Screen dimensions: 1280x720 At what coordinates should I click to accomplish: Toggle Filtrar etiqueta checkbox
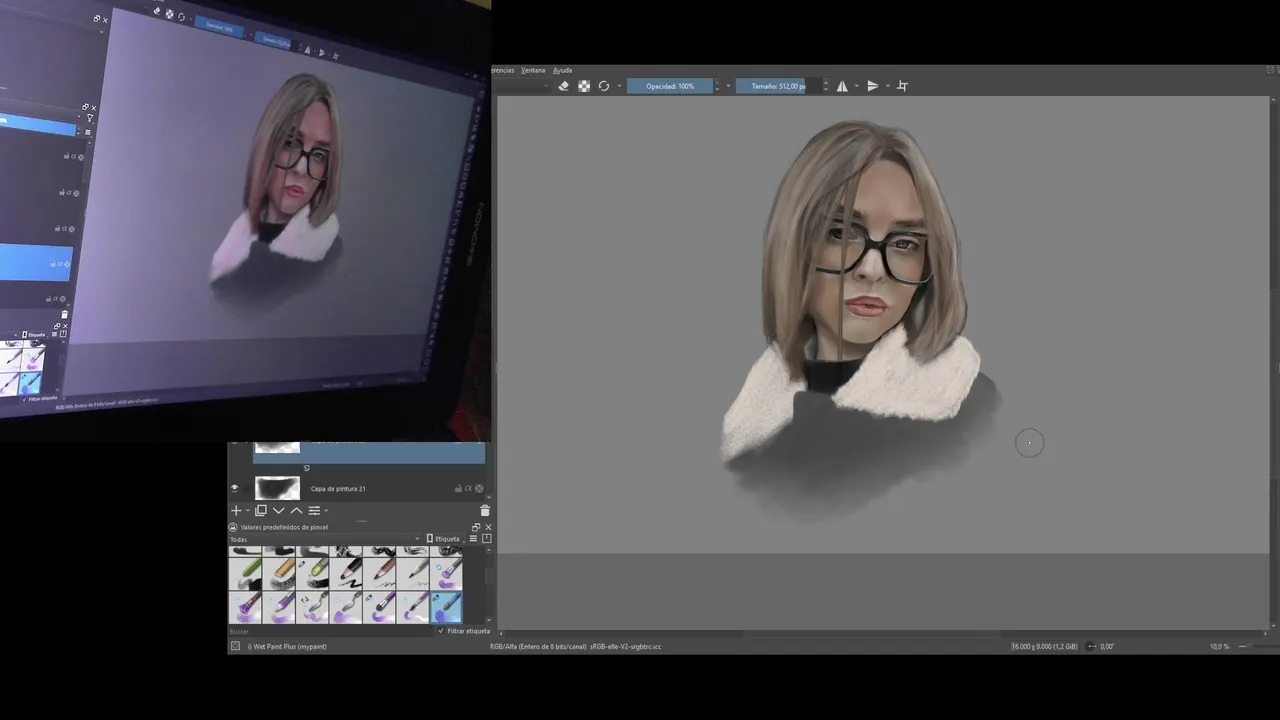pos(464,631)
